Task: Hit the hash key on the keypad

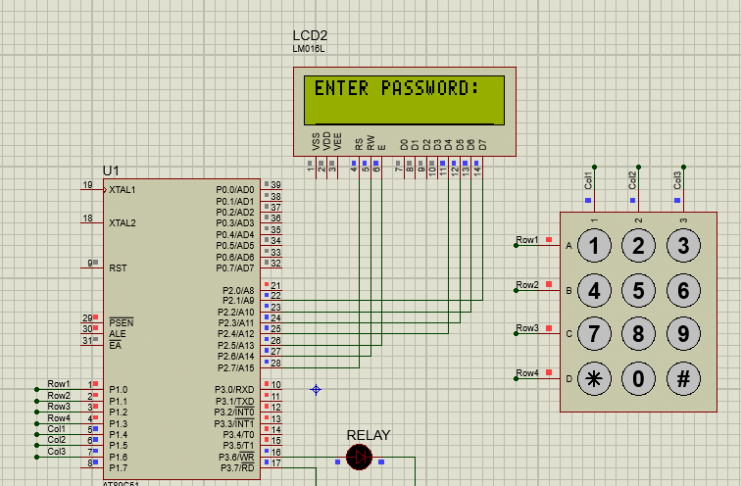Action: pos(683,378)
